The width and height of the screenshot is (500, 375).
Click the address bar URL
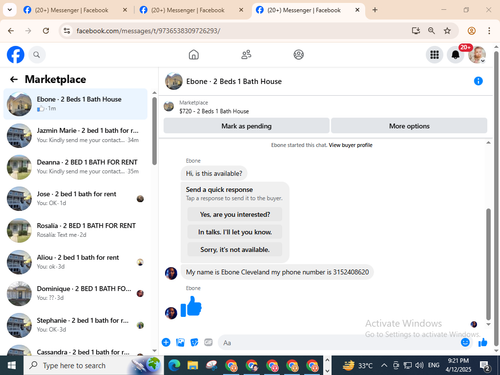(148, 31)
